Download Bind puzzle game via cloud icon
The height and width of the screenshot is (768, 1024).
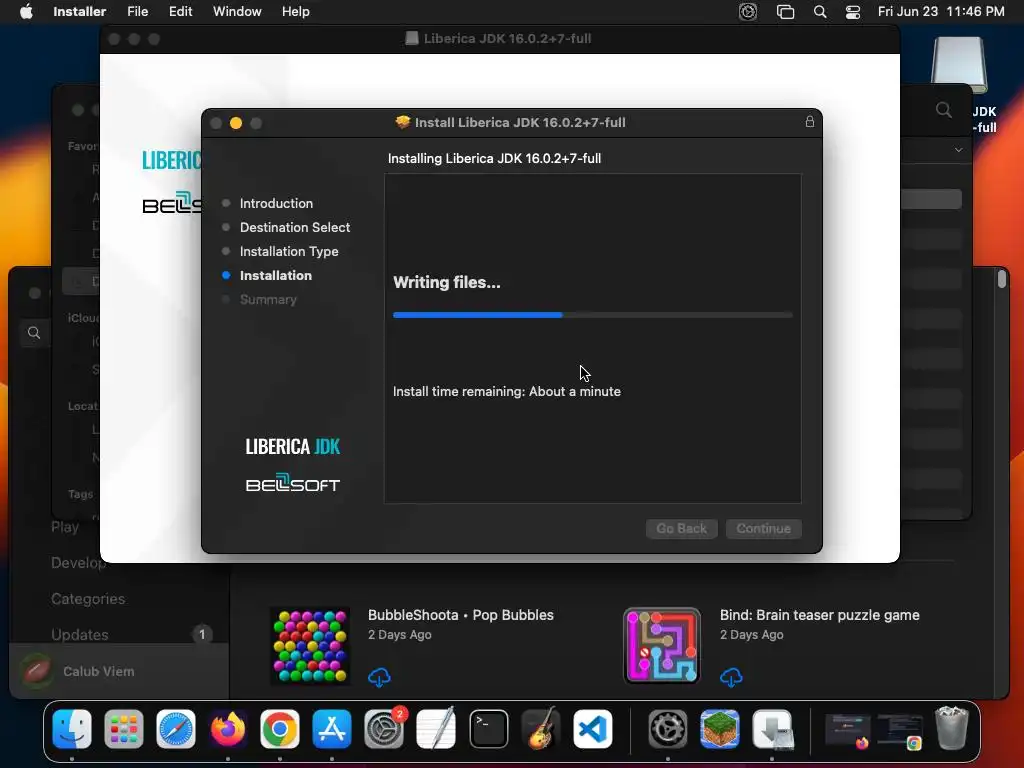click(731, 677)
